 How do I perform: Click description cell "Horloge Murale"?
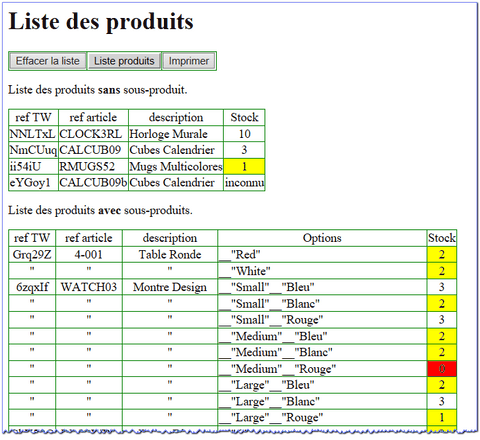point(176,134)
